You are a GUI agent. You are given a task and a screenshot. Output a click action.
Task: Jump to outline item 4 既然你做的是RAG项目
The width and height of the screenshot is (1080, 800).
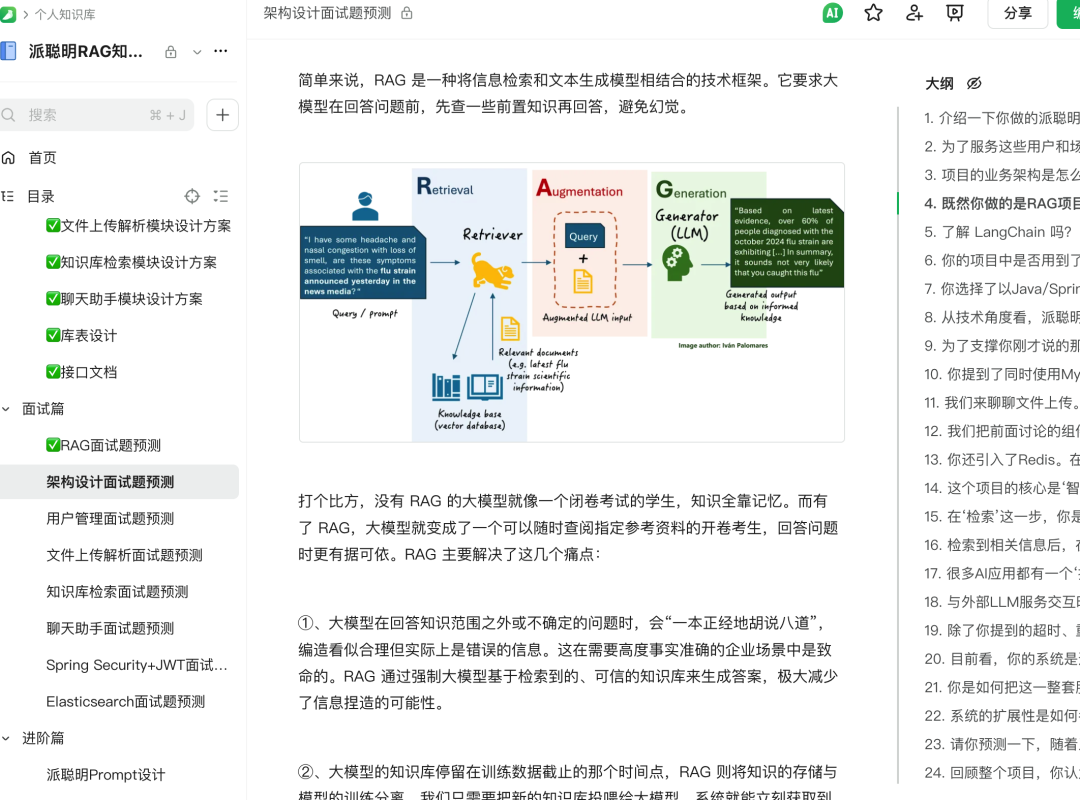pos(1001,203)
